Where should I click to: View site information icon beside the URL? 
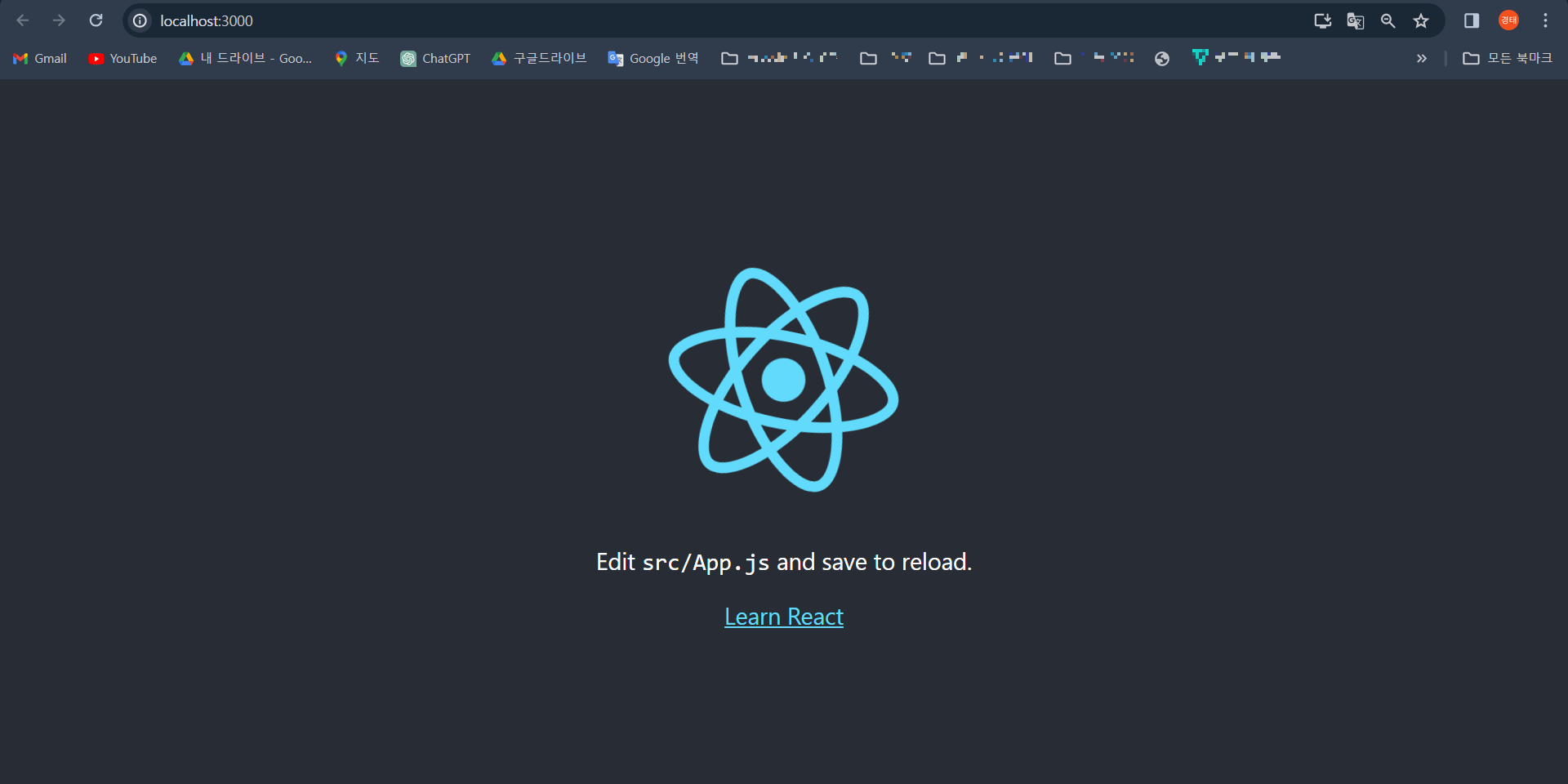(x=140, y=20)
